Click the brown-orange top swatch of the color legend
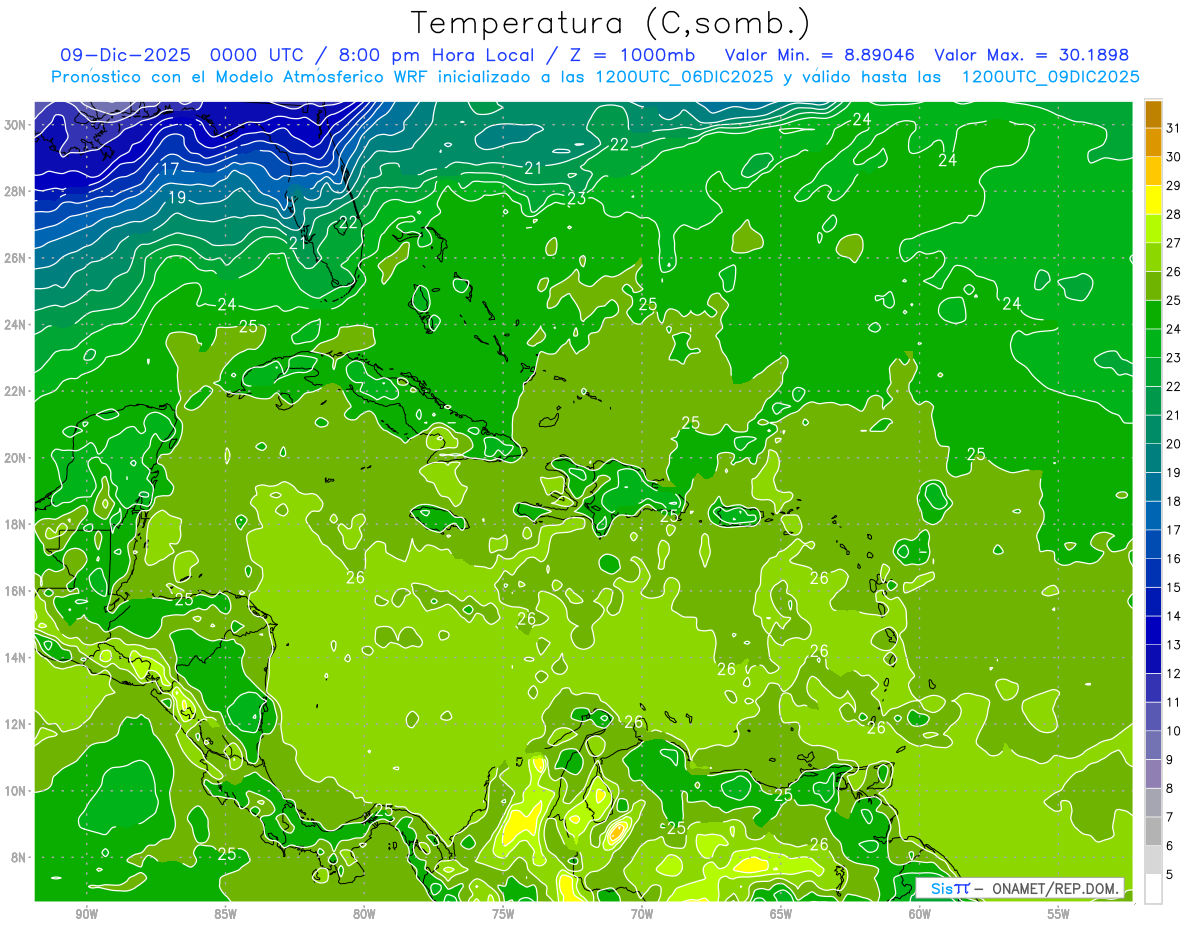Image resolution: width=1200 pixels, height=927 pixels. pyautogui.click(x=1153, y=115)
